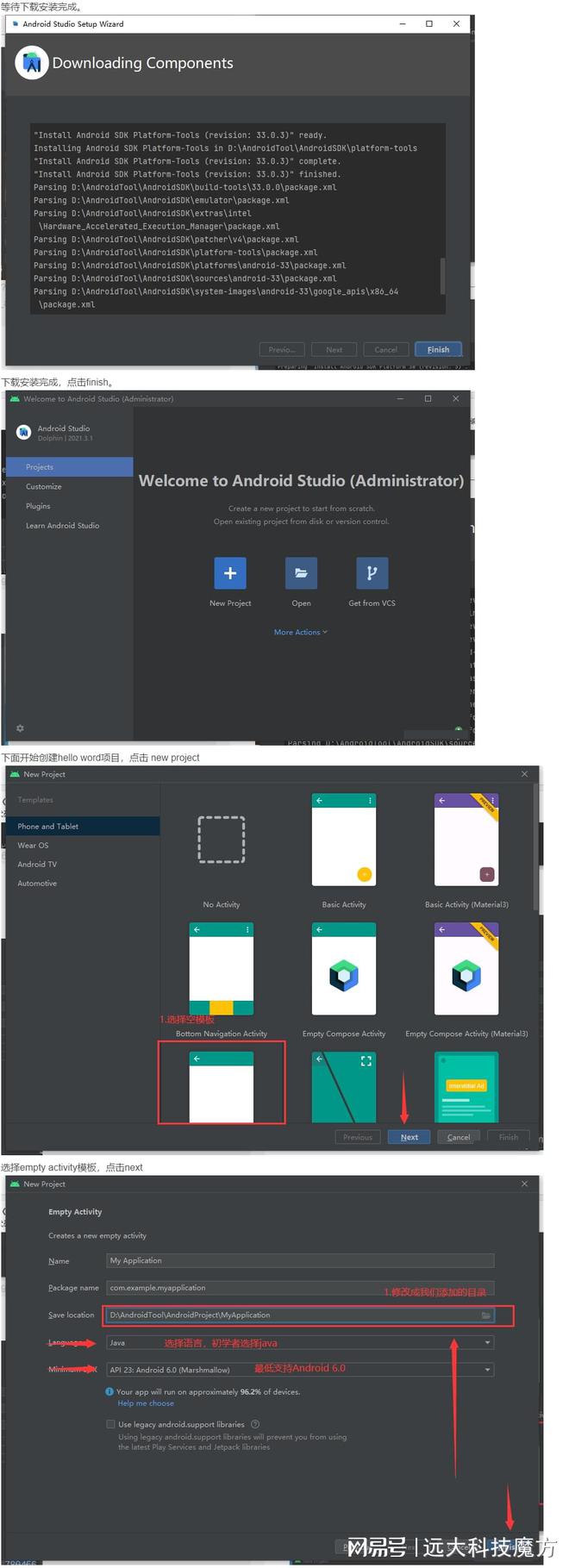
Task: Enable Use legacy android.support libraries checkbox
Action: pyautogui.click(x=110, y=1424)
